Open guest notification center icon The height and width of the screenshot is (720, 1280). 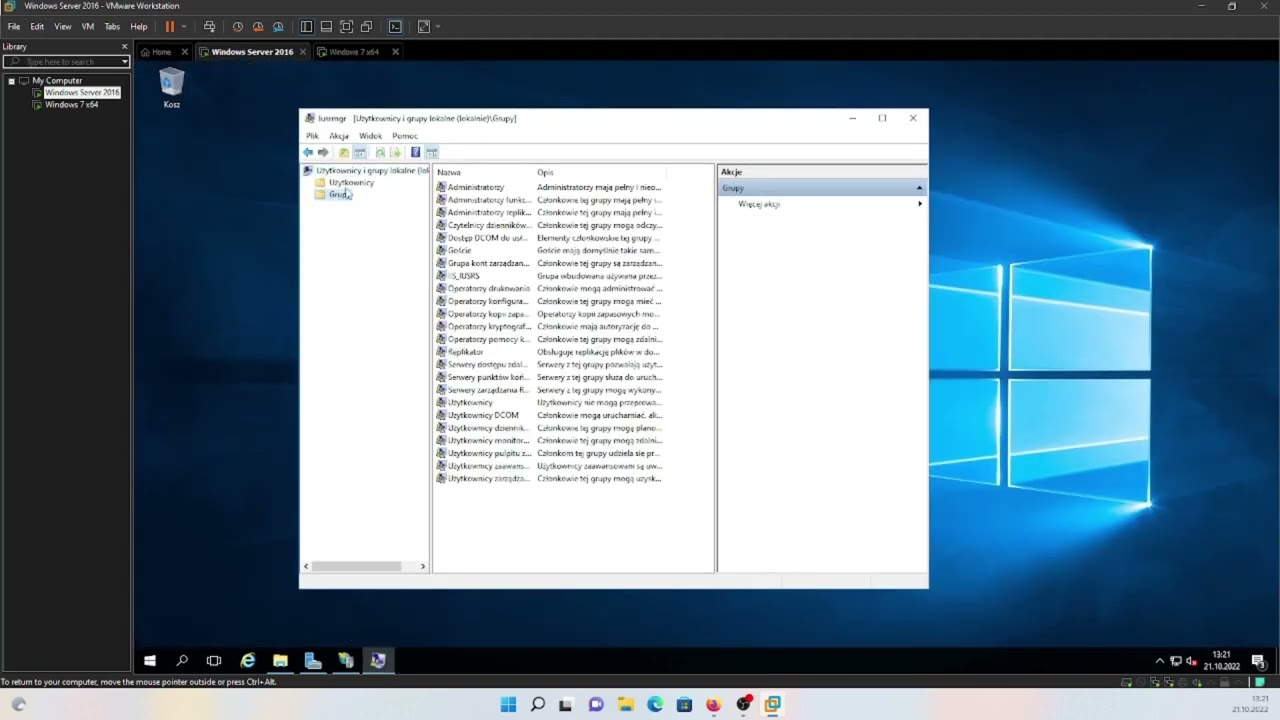pyautogui.click(x=1258, y=661)
